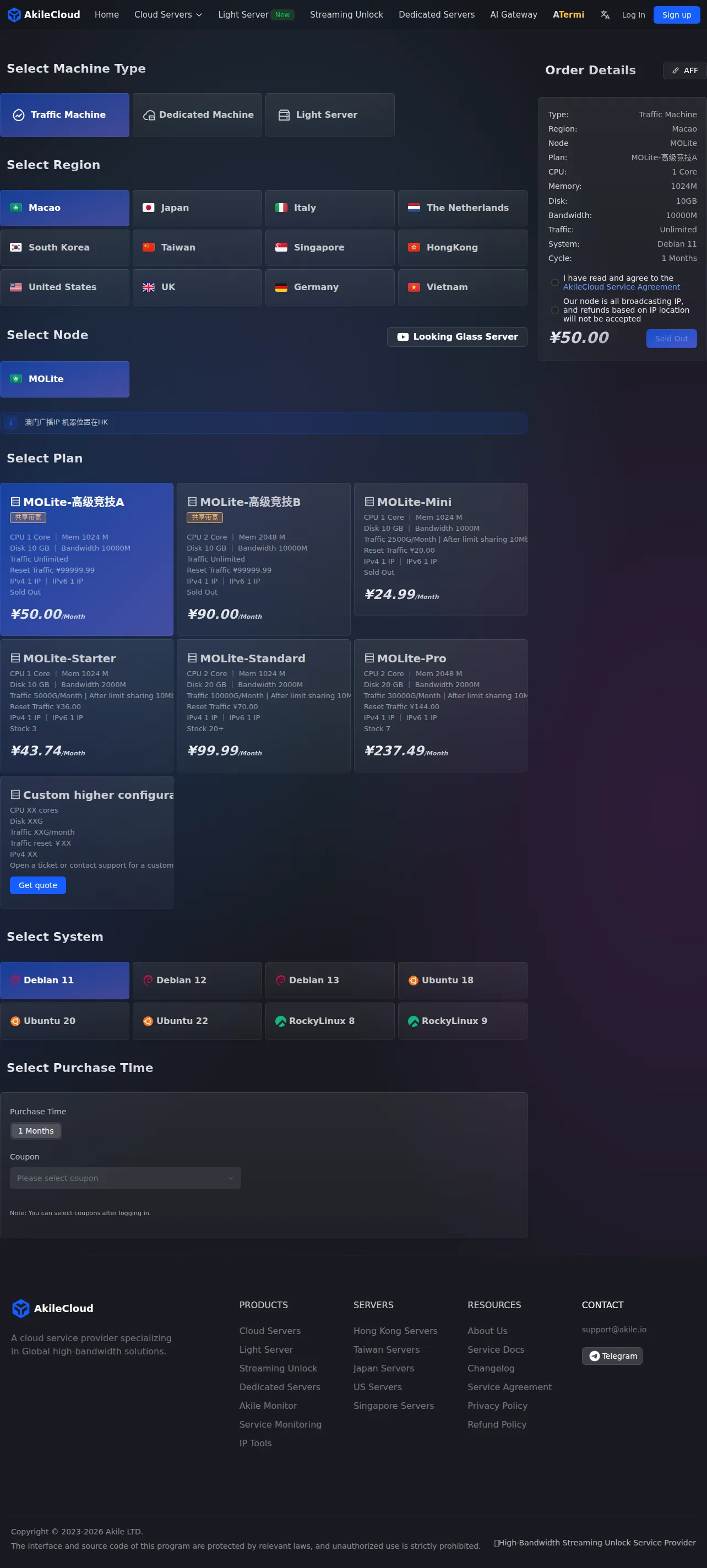Open the IP Tools footer link
This screenshot has height=1568, width=707.
tap(255, 1443)
